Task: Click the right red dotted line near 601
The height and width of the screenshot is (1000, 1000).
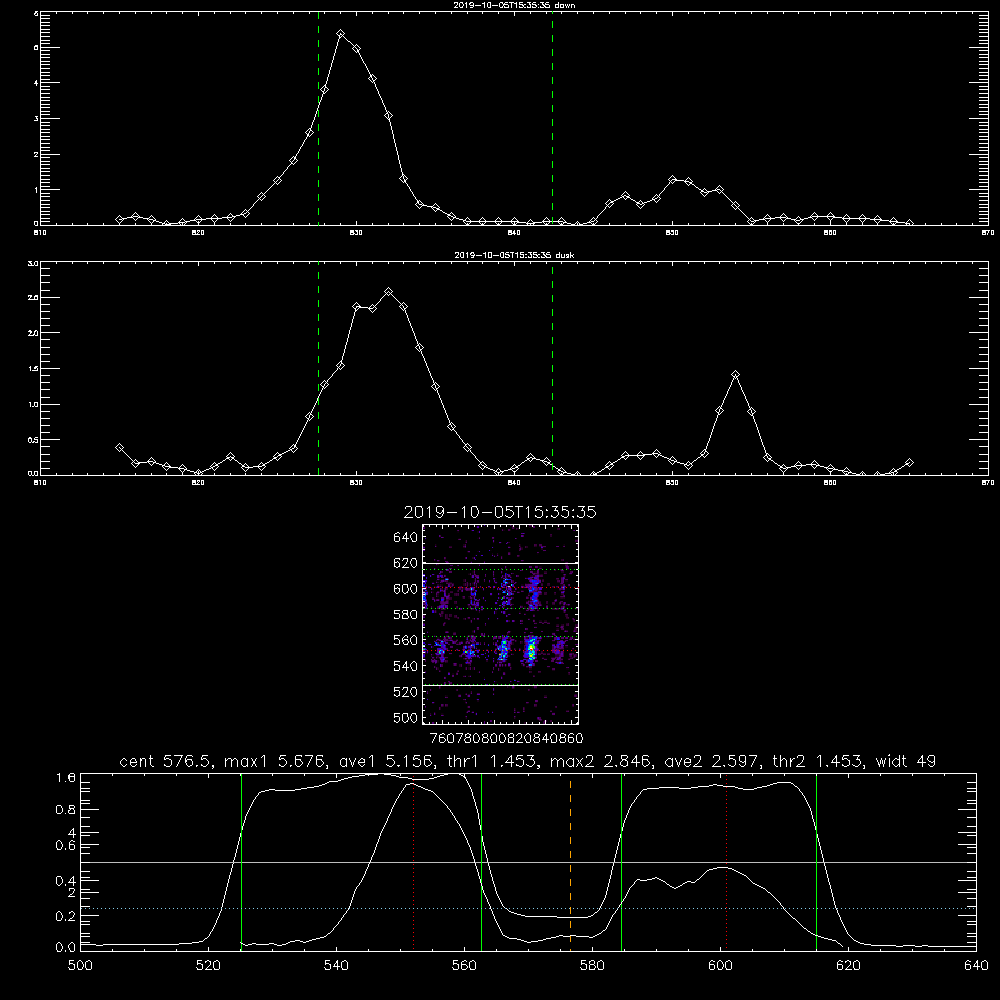Action: click(726, 861)
